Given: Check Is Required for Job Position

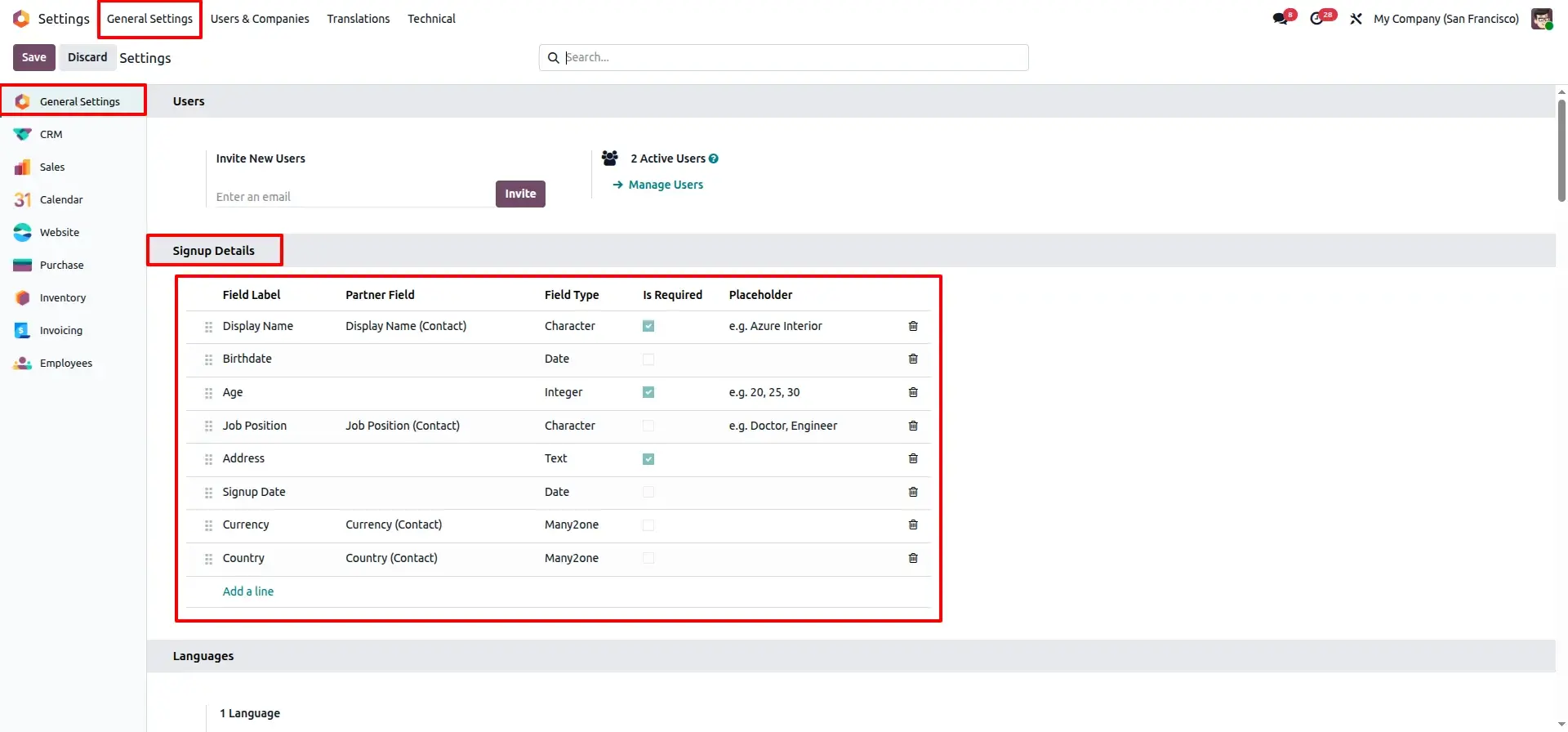Looking at the screenshot, I should pyautogui.click(x=648, y=426).
